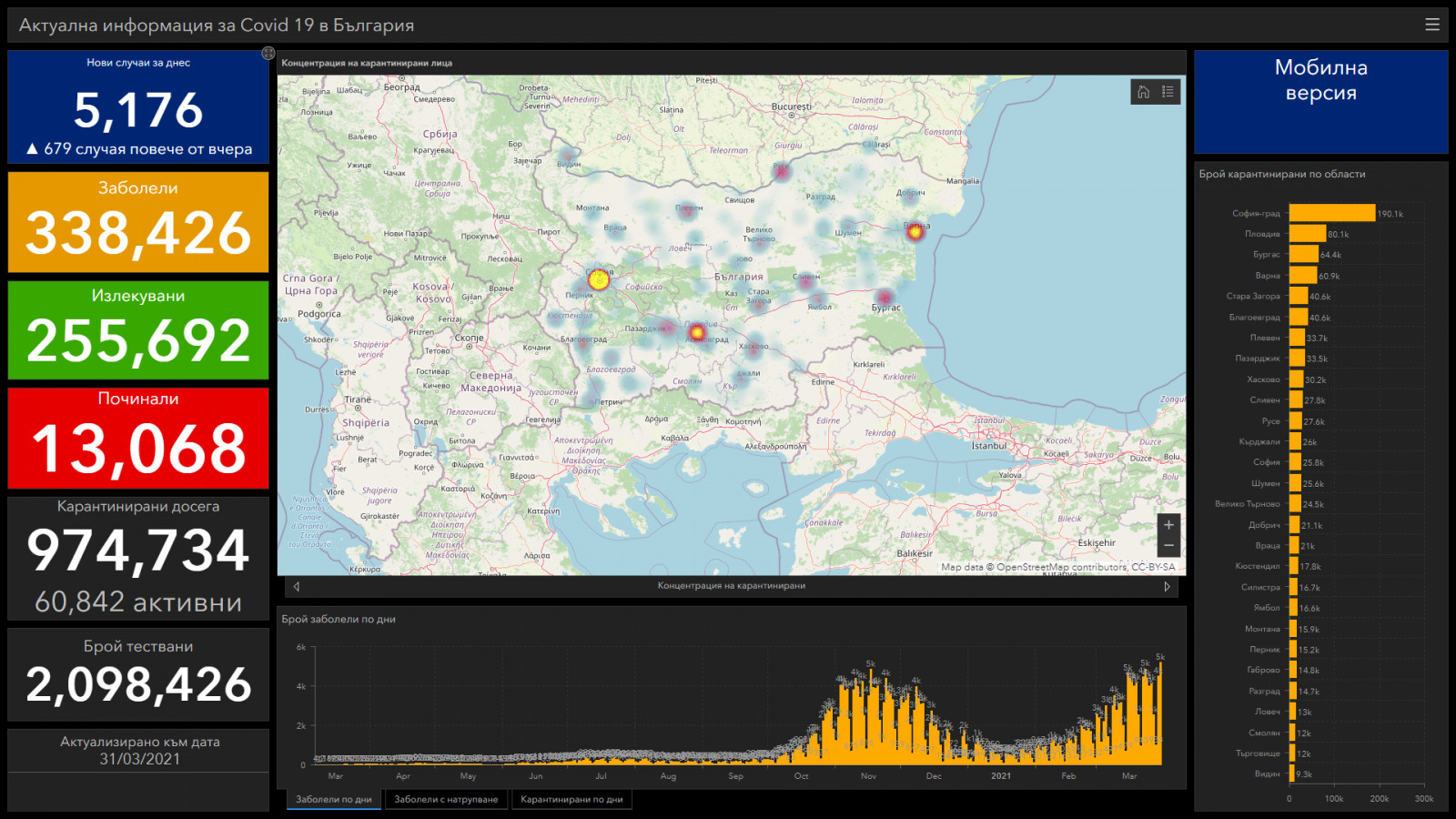Click the 'Заболели' orange indicator card
Viewport: 1456px width, 819px height.
[138, 222]
